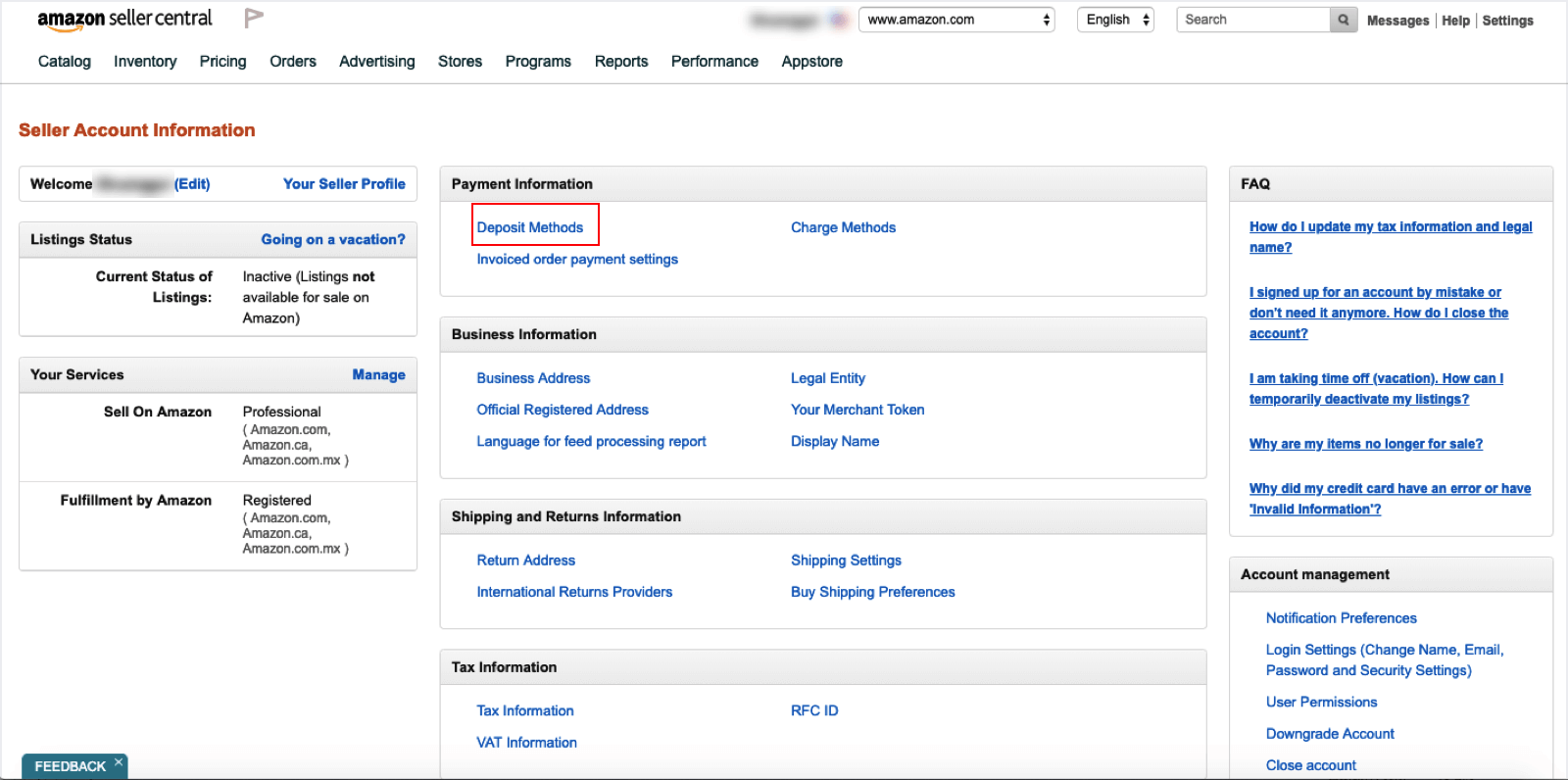1568x780 pixels.
Task: Open Buy Shipping Preferences
Action: tap(873, 592)
